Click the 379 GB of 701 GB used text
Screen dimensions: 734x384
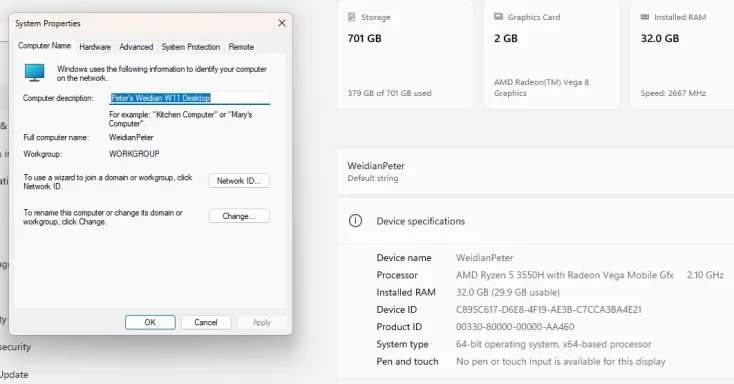pyautogui.click(x=389, y=93)
